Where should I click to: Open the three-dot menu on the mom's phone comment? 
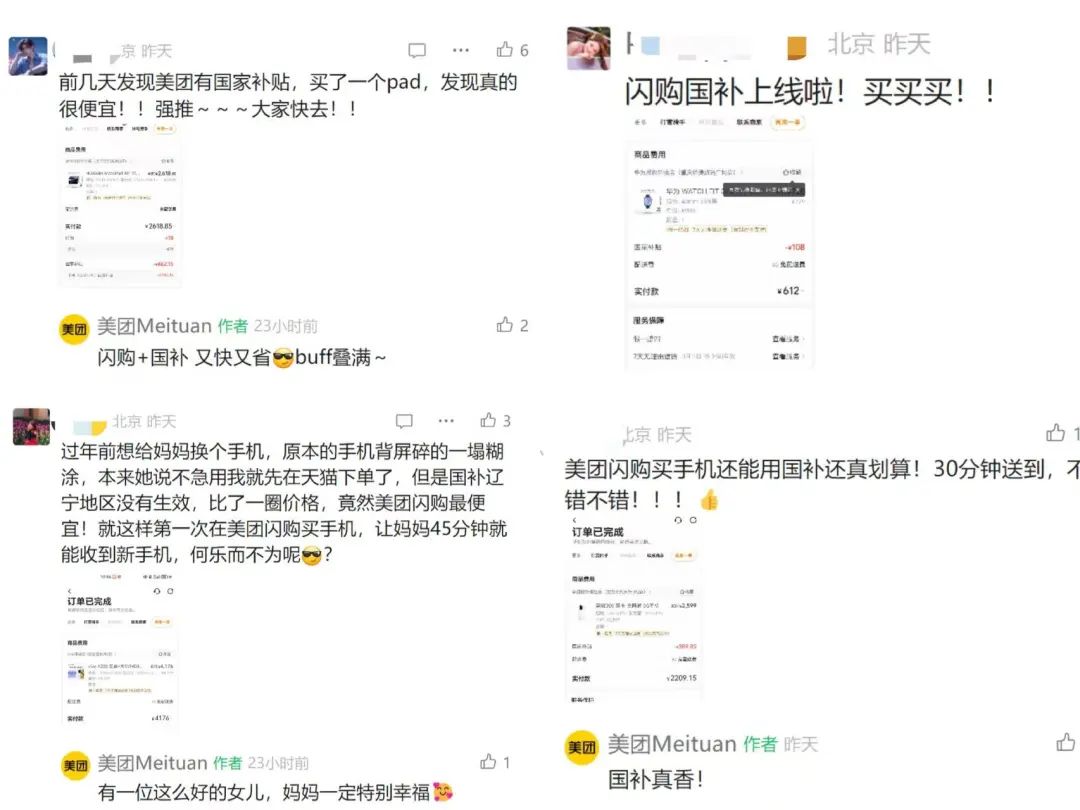coord(446,420)
